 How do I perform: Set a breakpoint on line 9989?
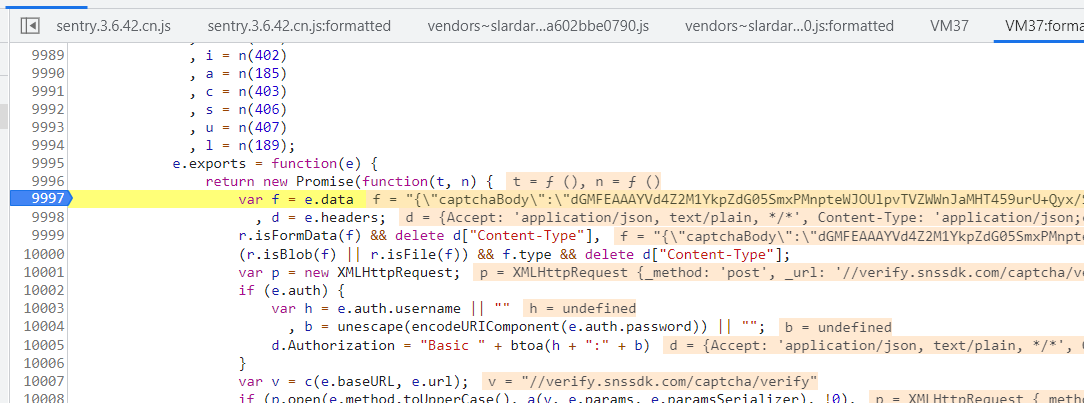point(48,55)
